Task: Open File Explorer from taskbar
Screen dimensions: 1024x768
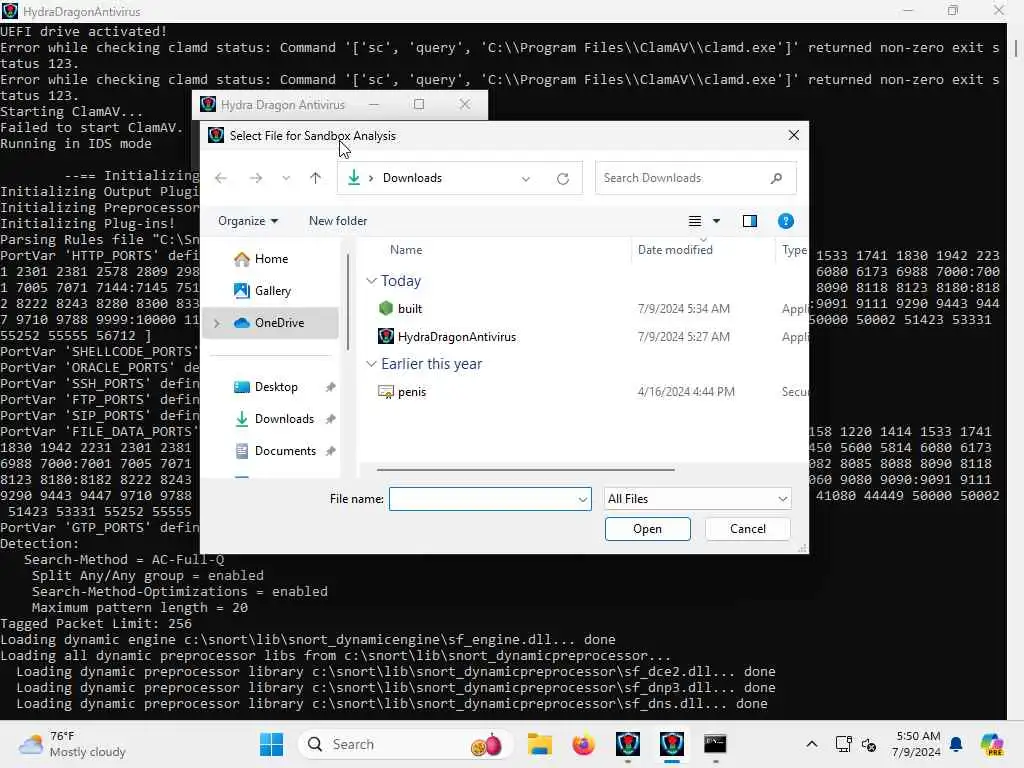Action: pyautogui.click(x=539, y=744)
